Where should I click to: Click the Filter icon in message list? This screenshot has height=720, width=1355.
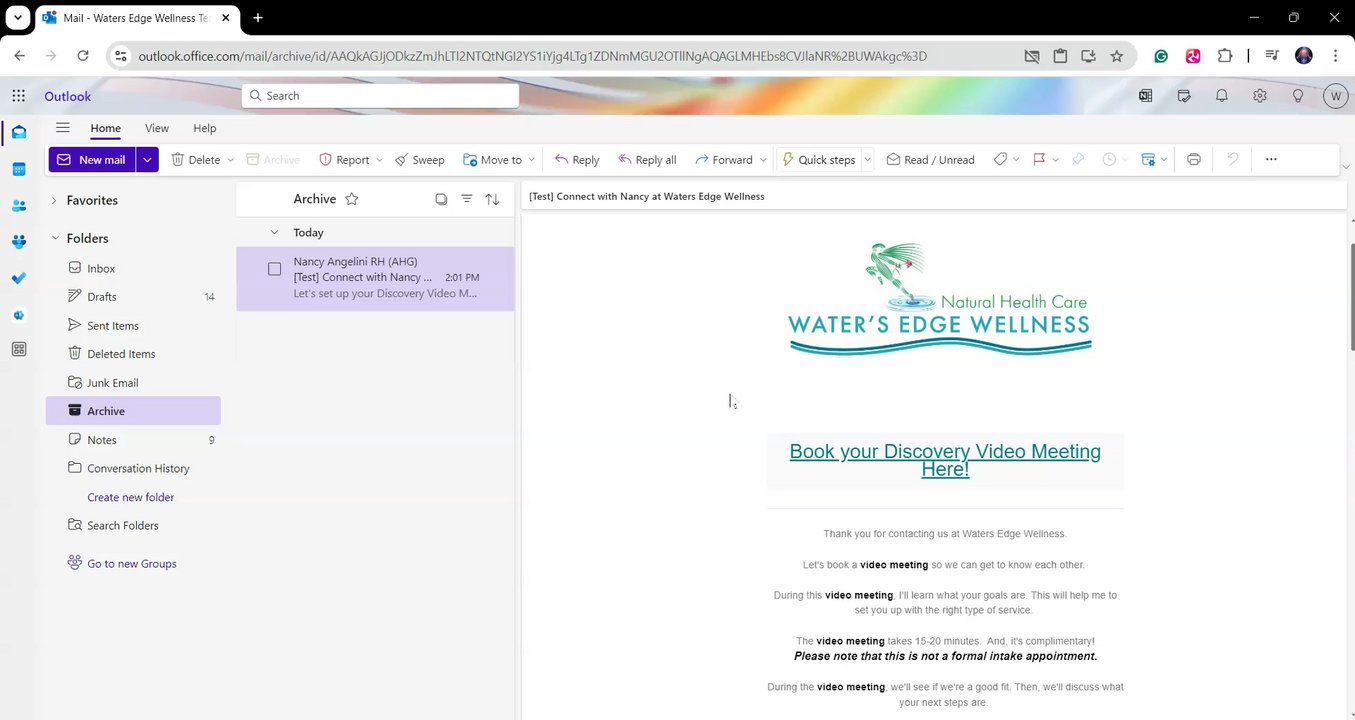pyautogui.click(x=466, y=199)
